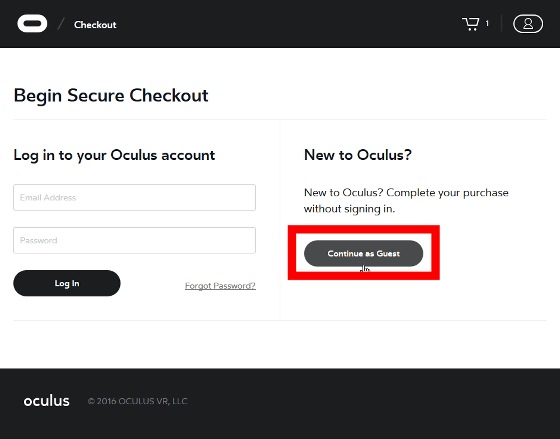The image size is (560, 439).
Task: Click the Begin Secure Checkout heading
Action: pos(111,95)
